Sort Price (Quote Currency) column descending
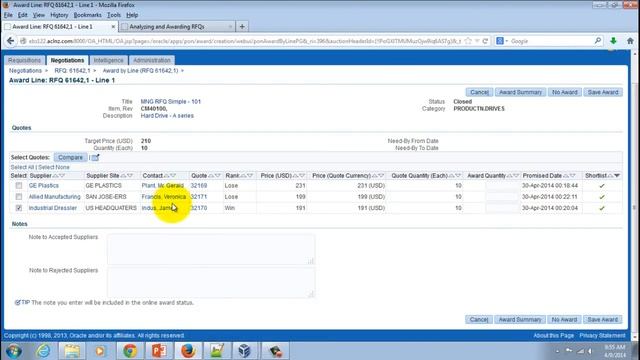 381,176
